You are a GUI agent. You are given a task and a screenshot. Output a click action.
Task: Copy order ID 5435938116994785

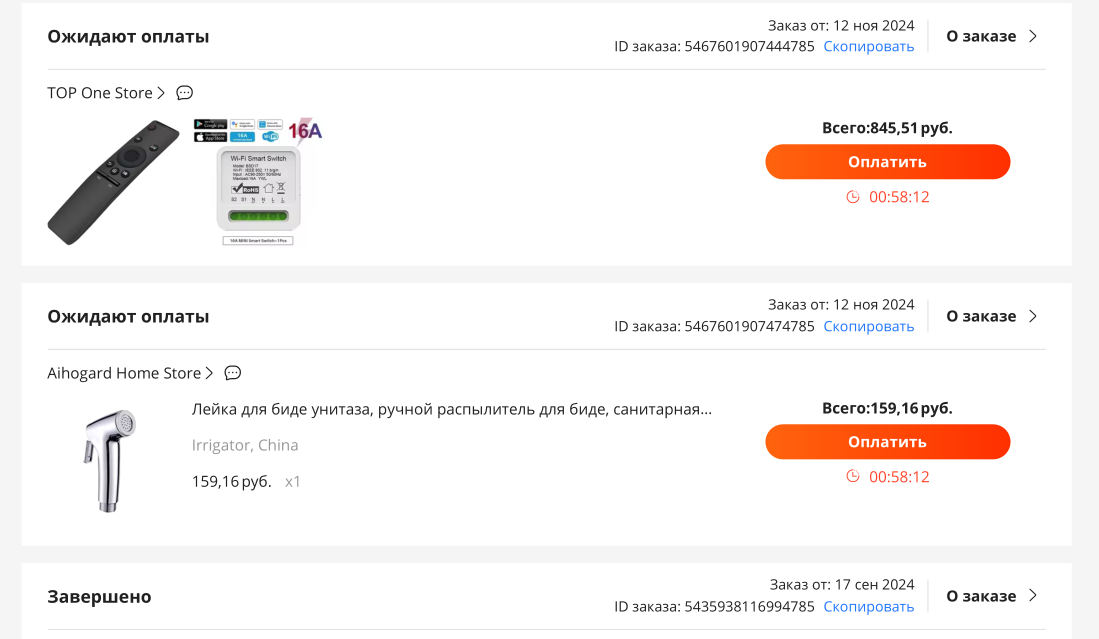[868, 606]
